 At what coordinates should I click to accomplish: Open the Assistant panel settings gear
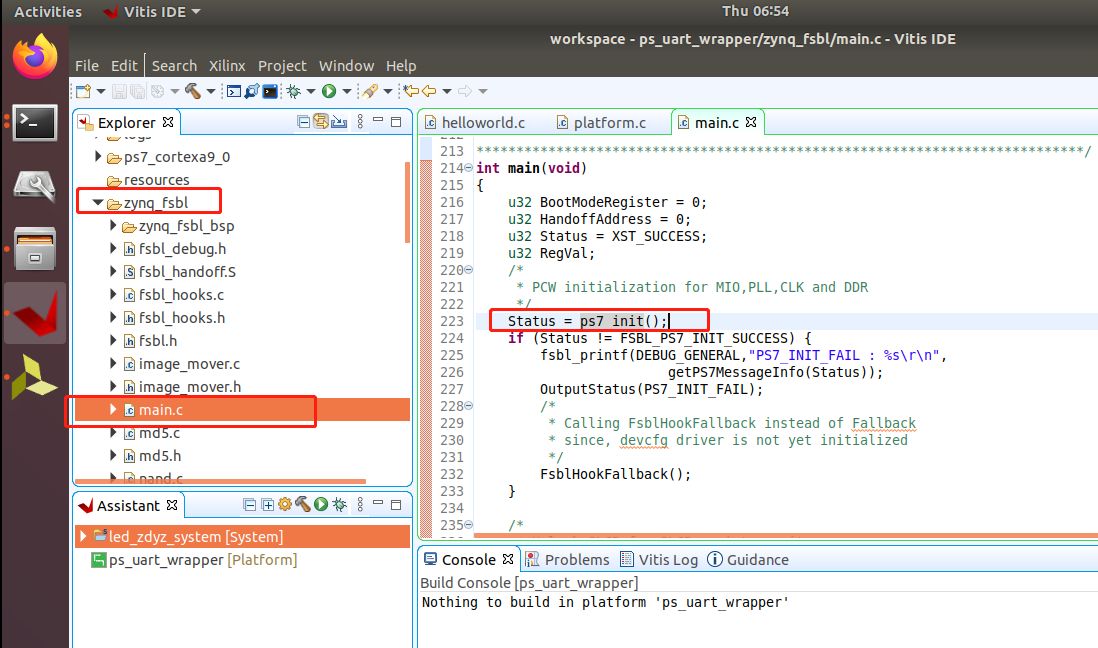[285, 505]
